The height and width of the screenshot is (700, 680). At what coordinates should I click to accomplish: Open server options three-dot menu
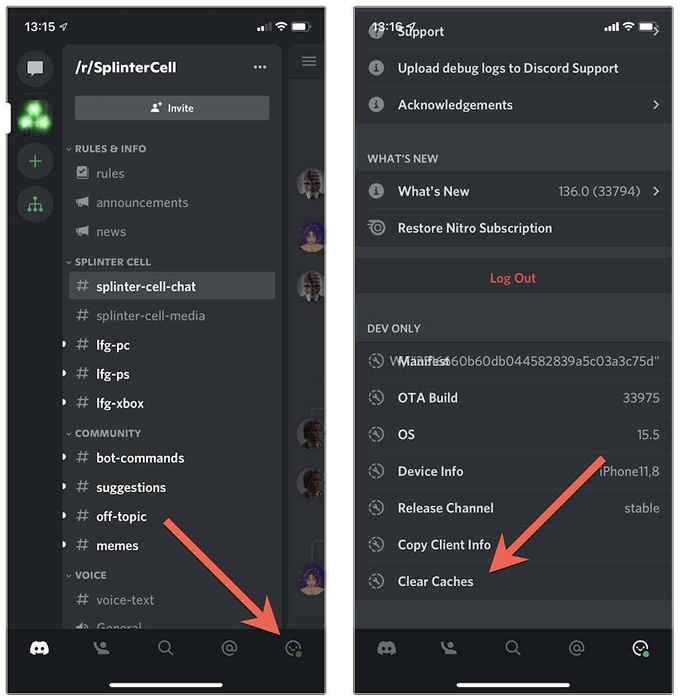tap(260, 67)
